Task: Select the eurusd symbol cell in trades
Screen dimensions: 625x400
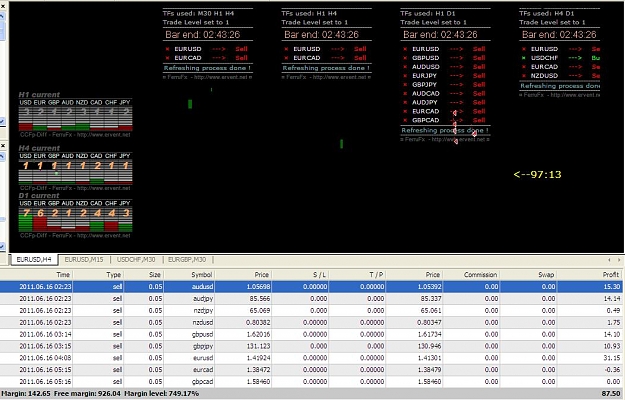Action: [x=203, y=358]
